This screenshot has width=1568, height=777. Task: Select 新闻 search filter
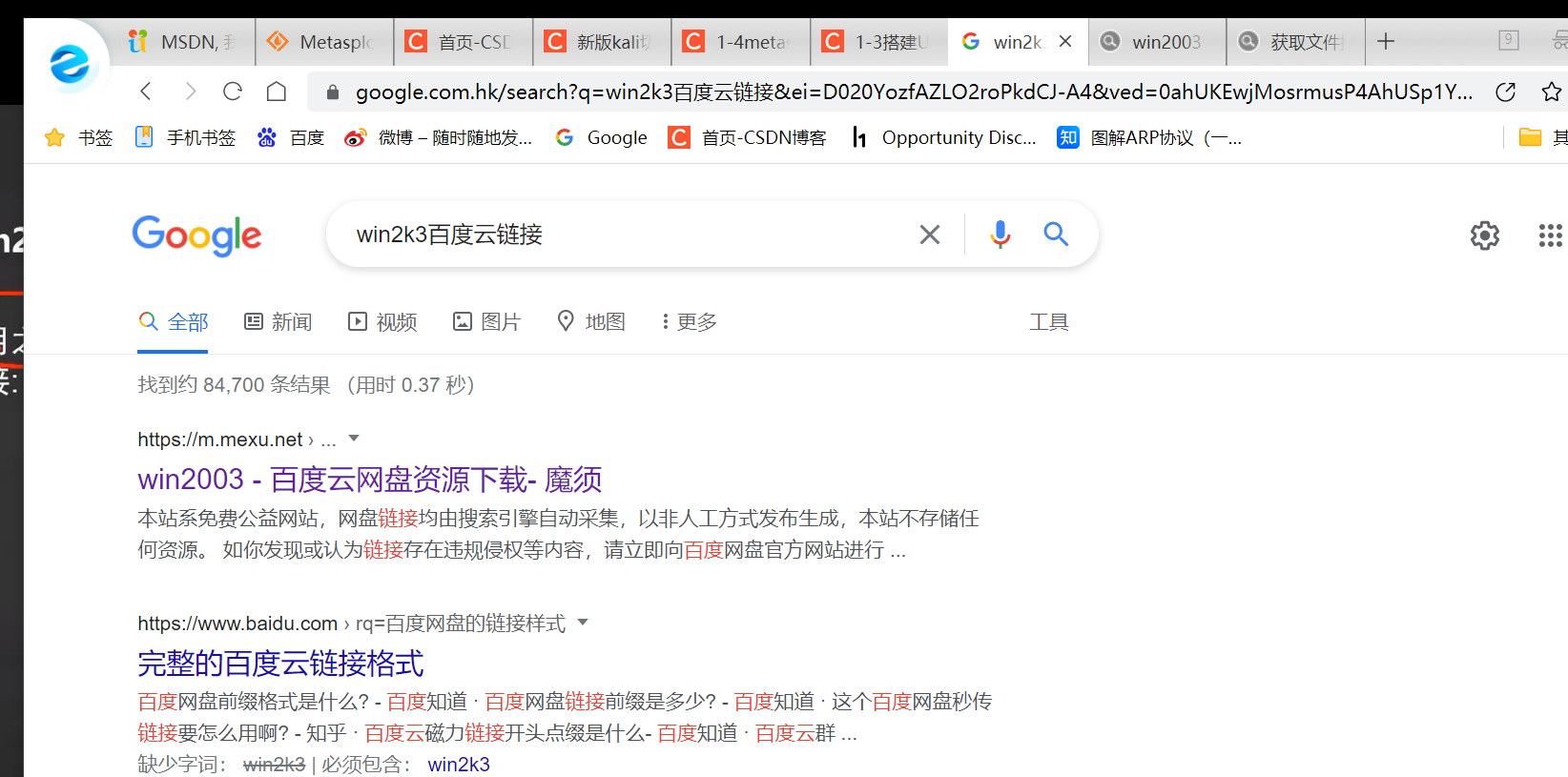pos(278,322)
